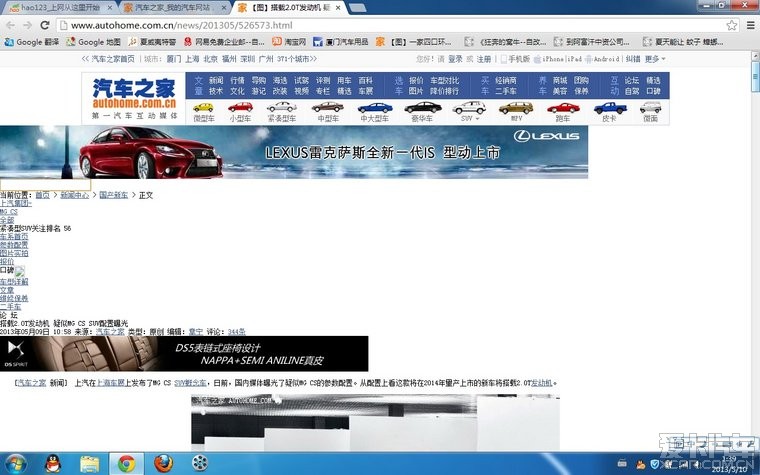Open 论坛 in navigation menu
The width and height of the screenshot is (760, 475).
(632, 80)
